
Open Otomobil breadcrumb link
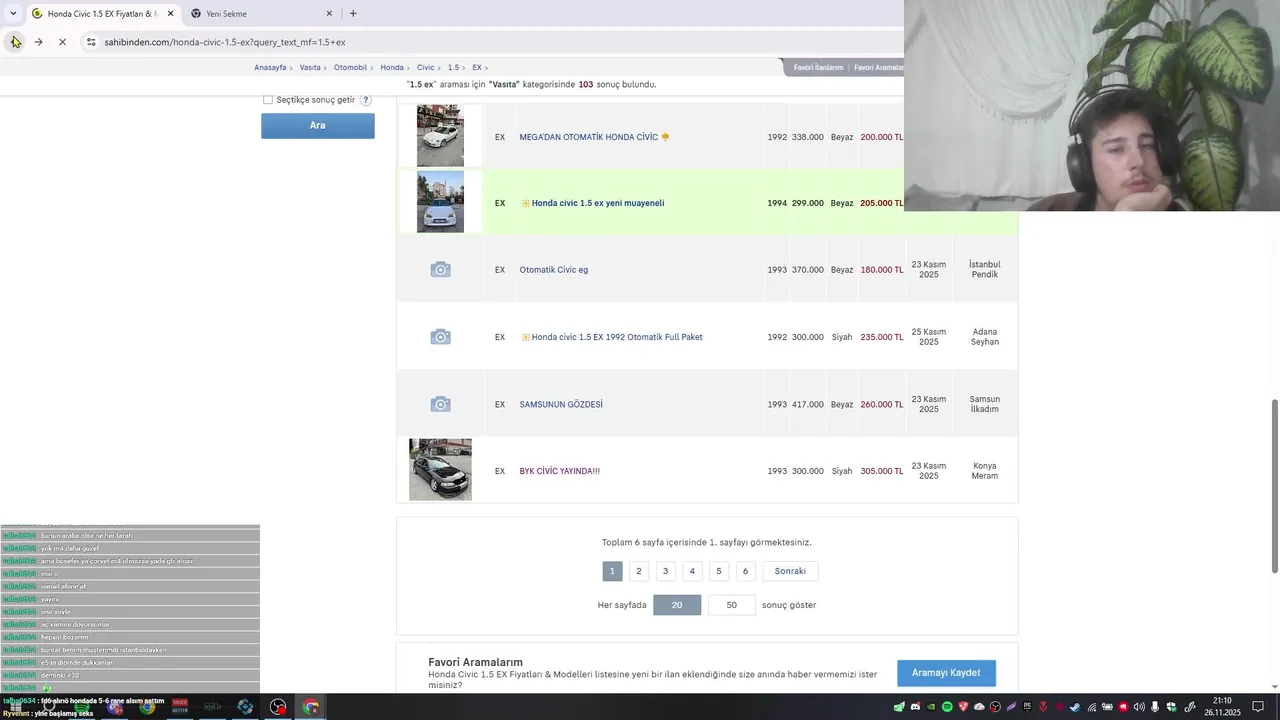coord(350,67)
